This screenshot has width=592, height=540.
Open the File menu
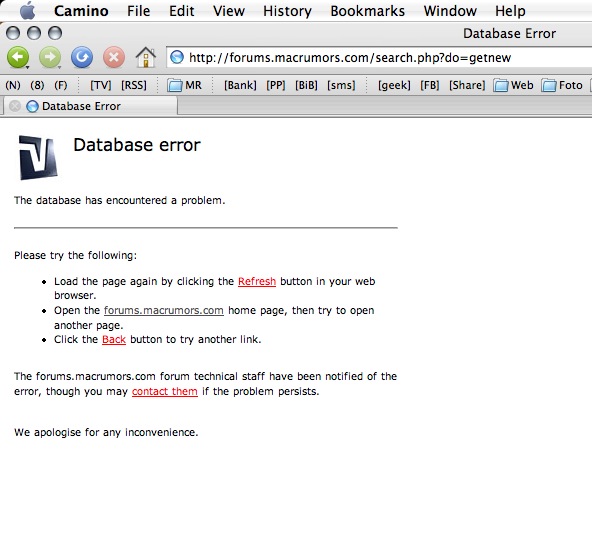click(x=138, y=11)
